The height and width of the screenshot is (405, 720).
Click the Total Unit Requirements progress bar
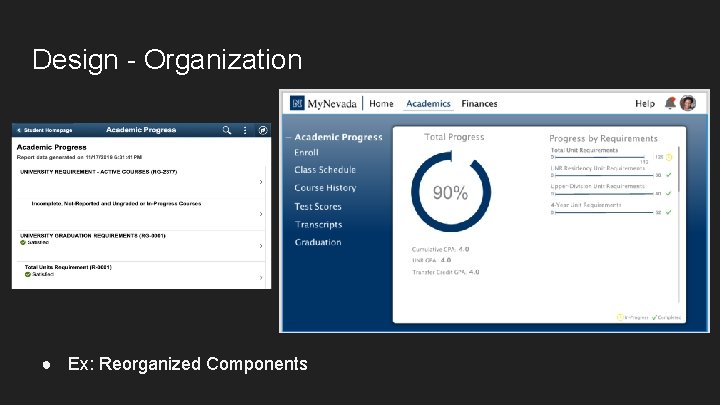[x=602, y=157]
